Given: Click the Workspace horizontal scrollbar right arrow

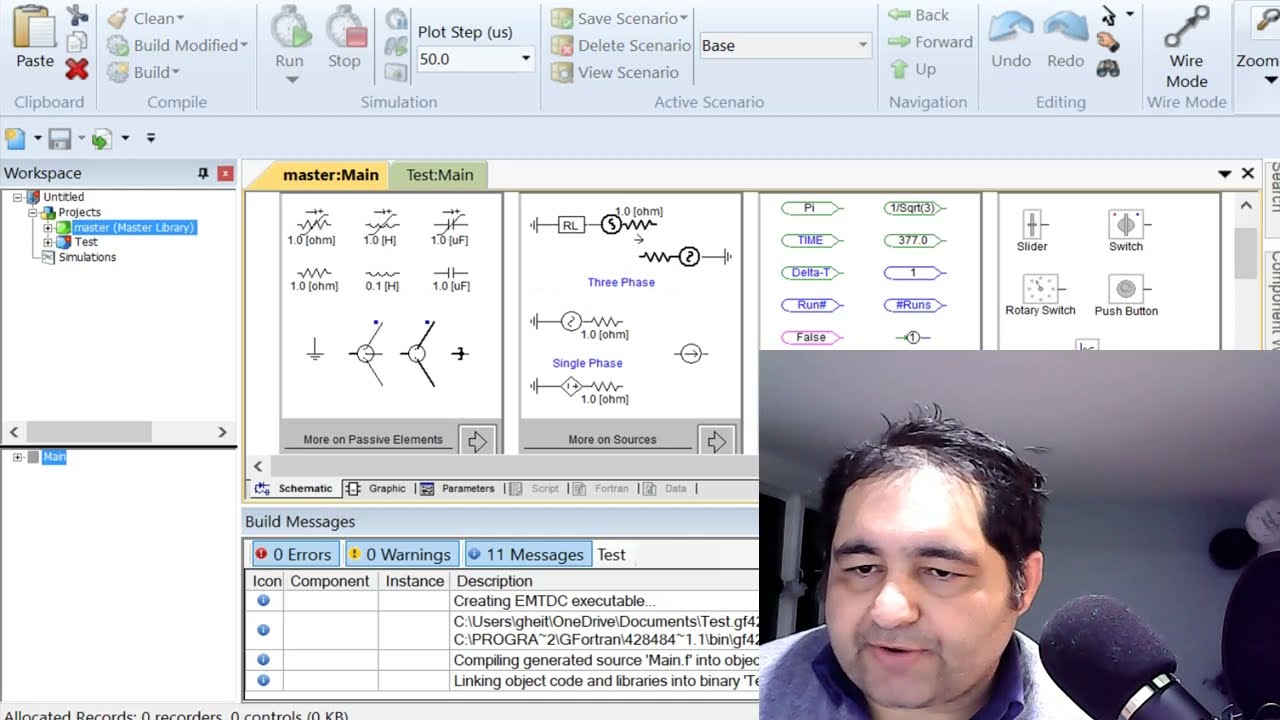Looking at the screenshot, I should 222,432.
